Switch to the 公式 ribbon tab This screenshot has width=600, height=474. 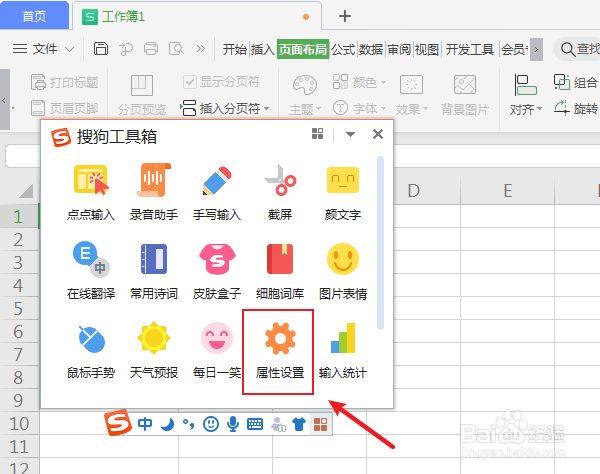point(343,49)
